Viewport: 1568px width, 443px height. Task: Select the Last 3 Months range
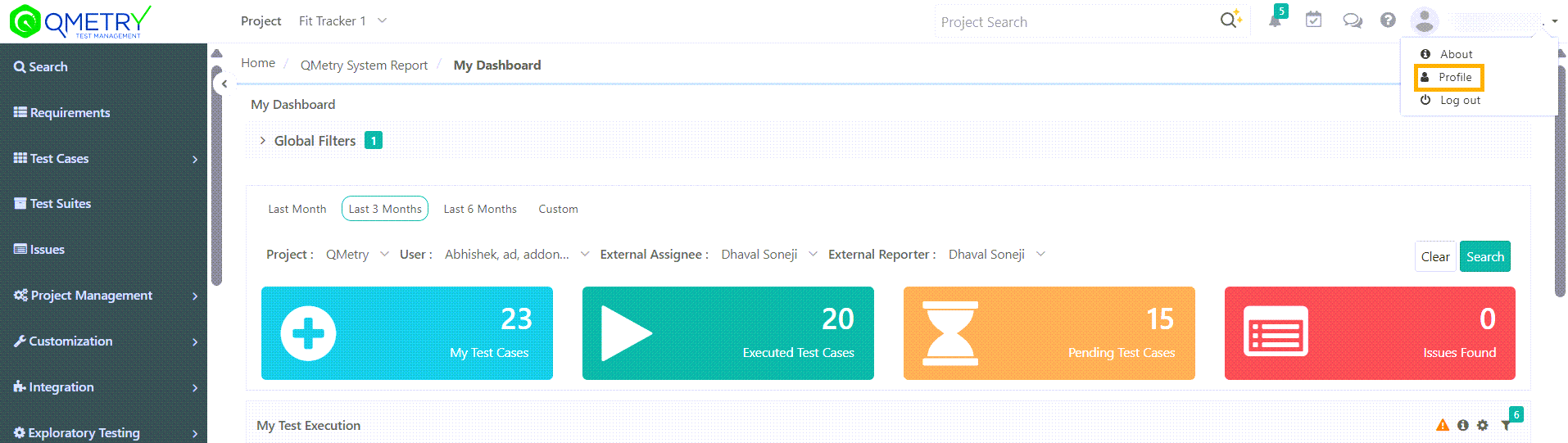coord(385,209)
